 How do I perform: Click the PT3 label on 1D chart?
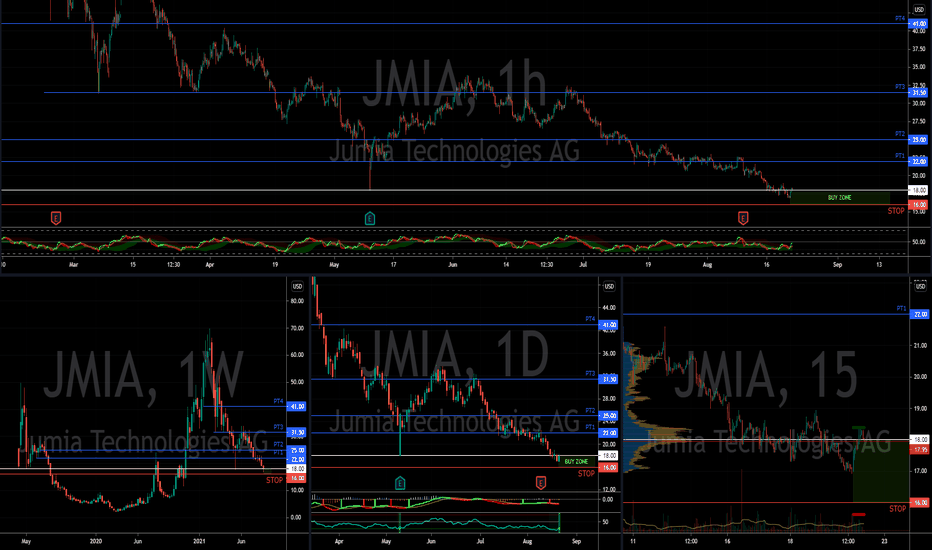click(x=590, y=374)
